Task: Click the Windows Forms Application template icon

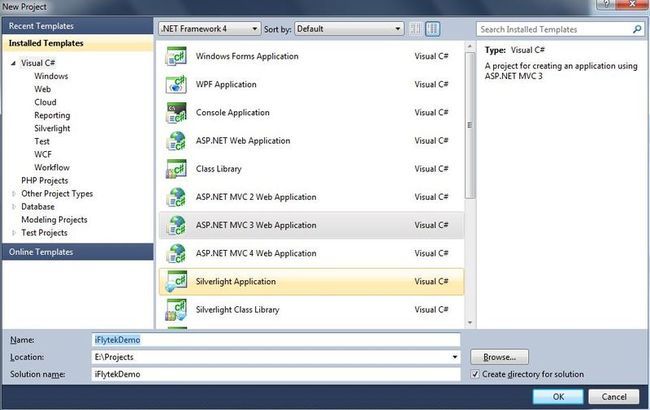Action: [176, 56]
